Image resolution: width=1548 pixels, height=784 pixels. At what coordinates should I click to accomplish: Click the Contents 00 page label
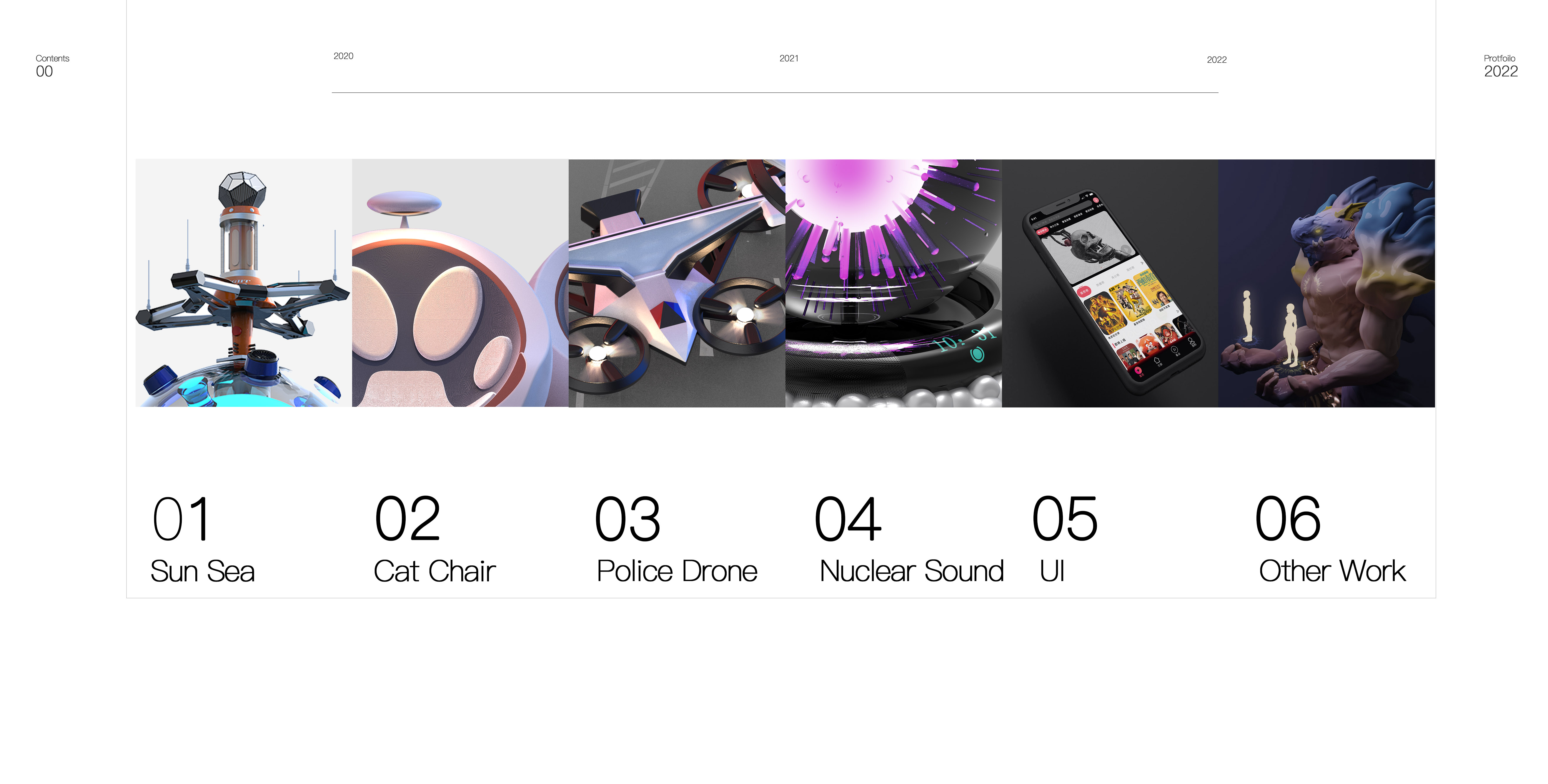tap(52, 66)
